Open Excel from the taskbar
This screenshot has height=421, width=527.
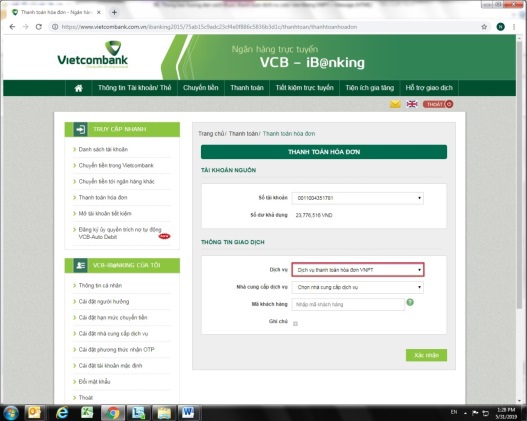87,413
